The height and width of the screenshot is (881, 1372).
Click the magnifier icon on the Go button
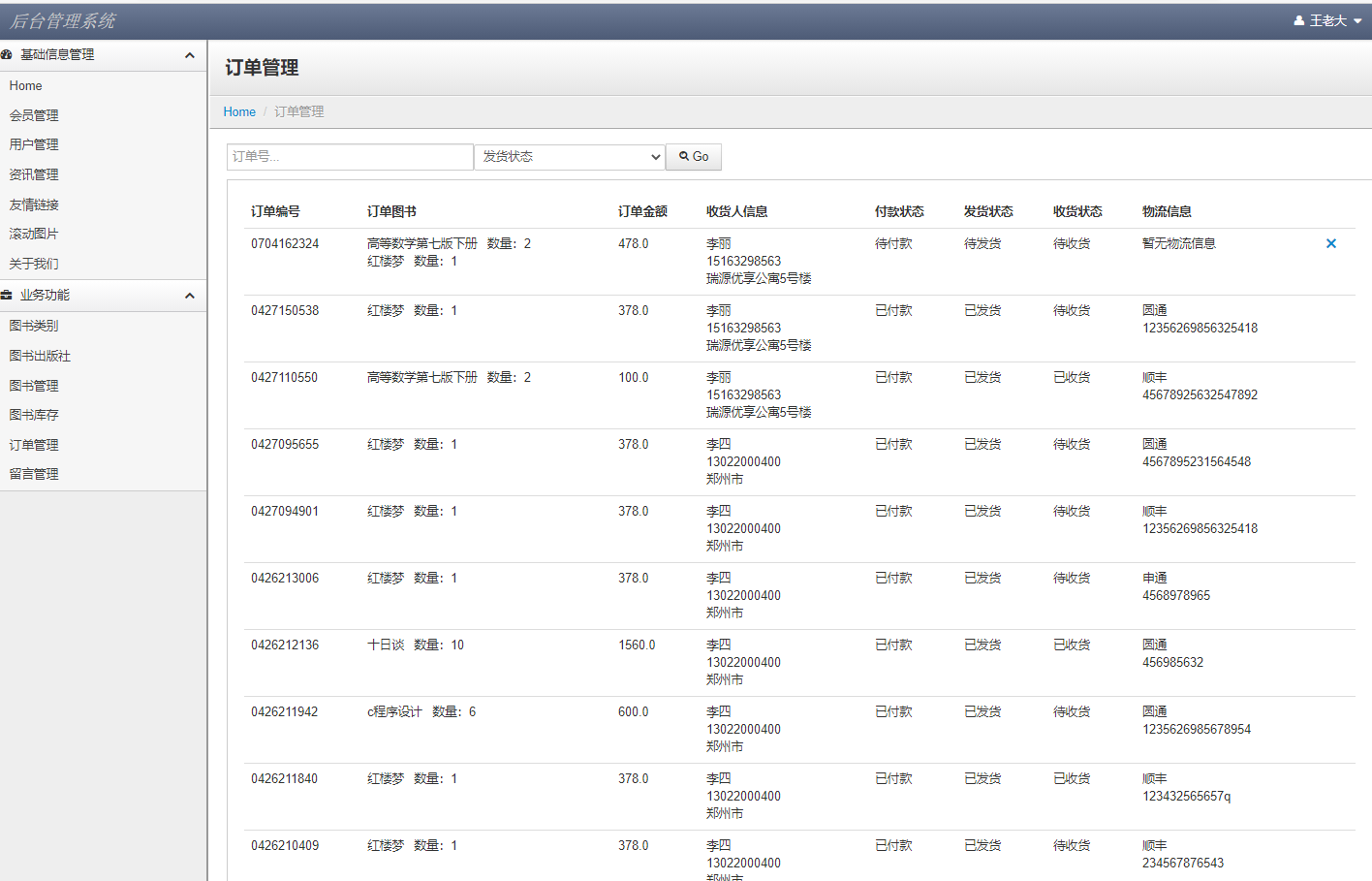[x=683, y=156]
